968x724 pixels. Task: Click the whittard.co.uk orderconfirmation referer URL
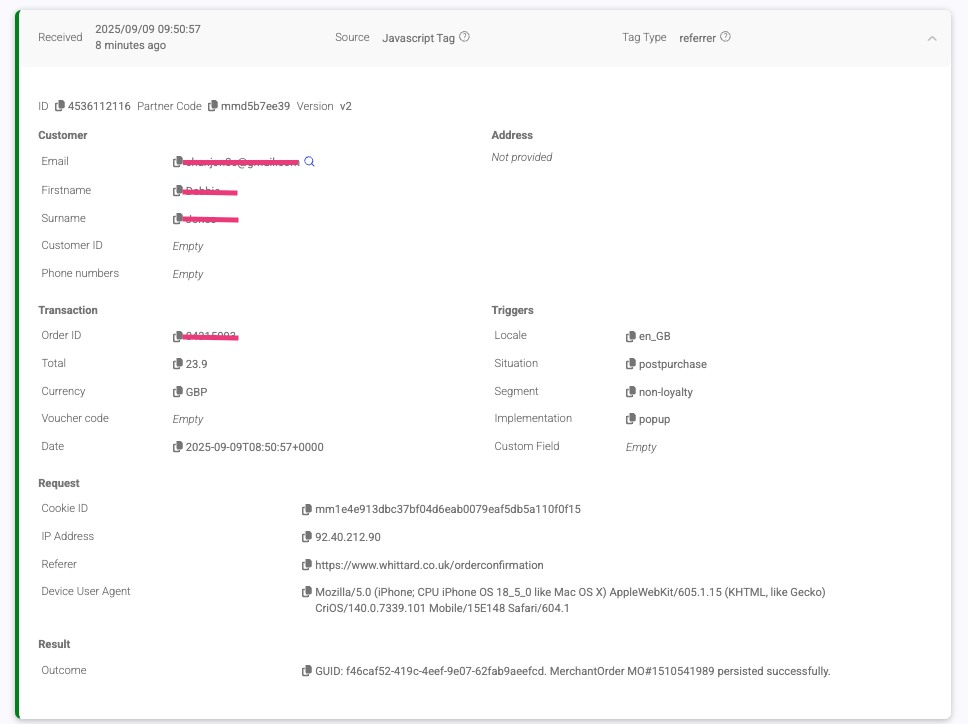pos(429,565)
